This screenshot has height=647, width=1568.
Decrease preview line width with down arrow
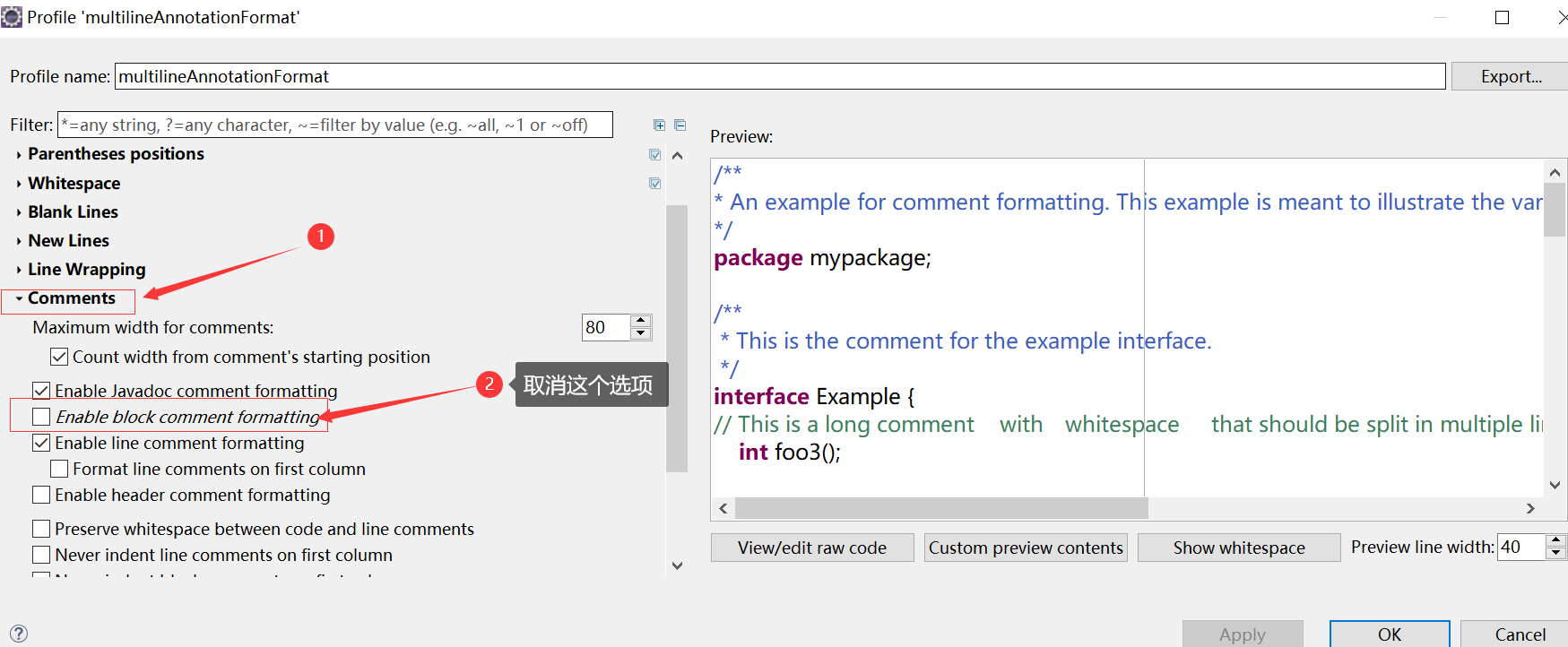[x=1556, y=553]
